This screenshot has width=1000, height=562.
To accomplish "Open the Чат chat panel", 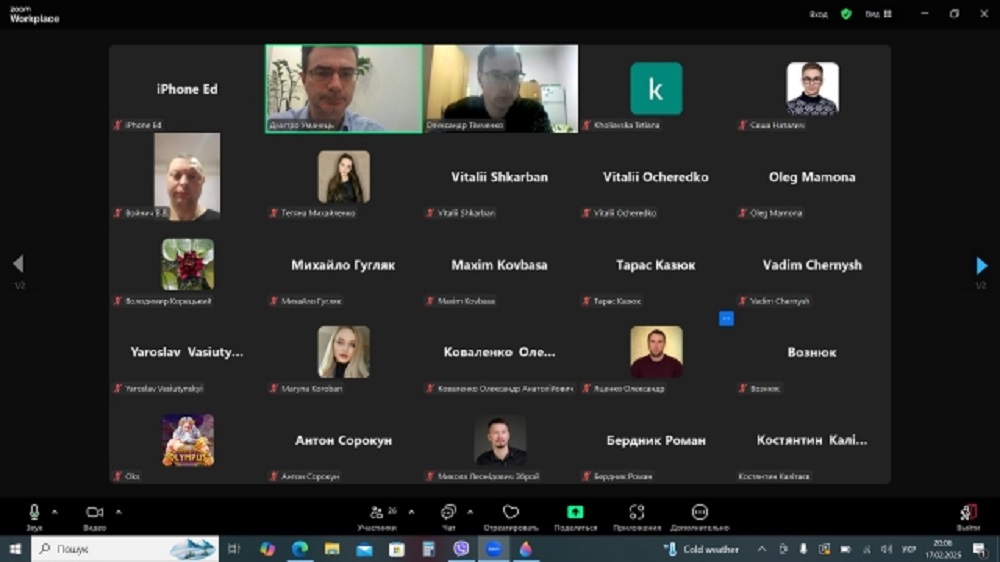I will pos(448,517).
